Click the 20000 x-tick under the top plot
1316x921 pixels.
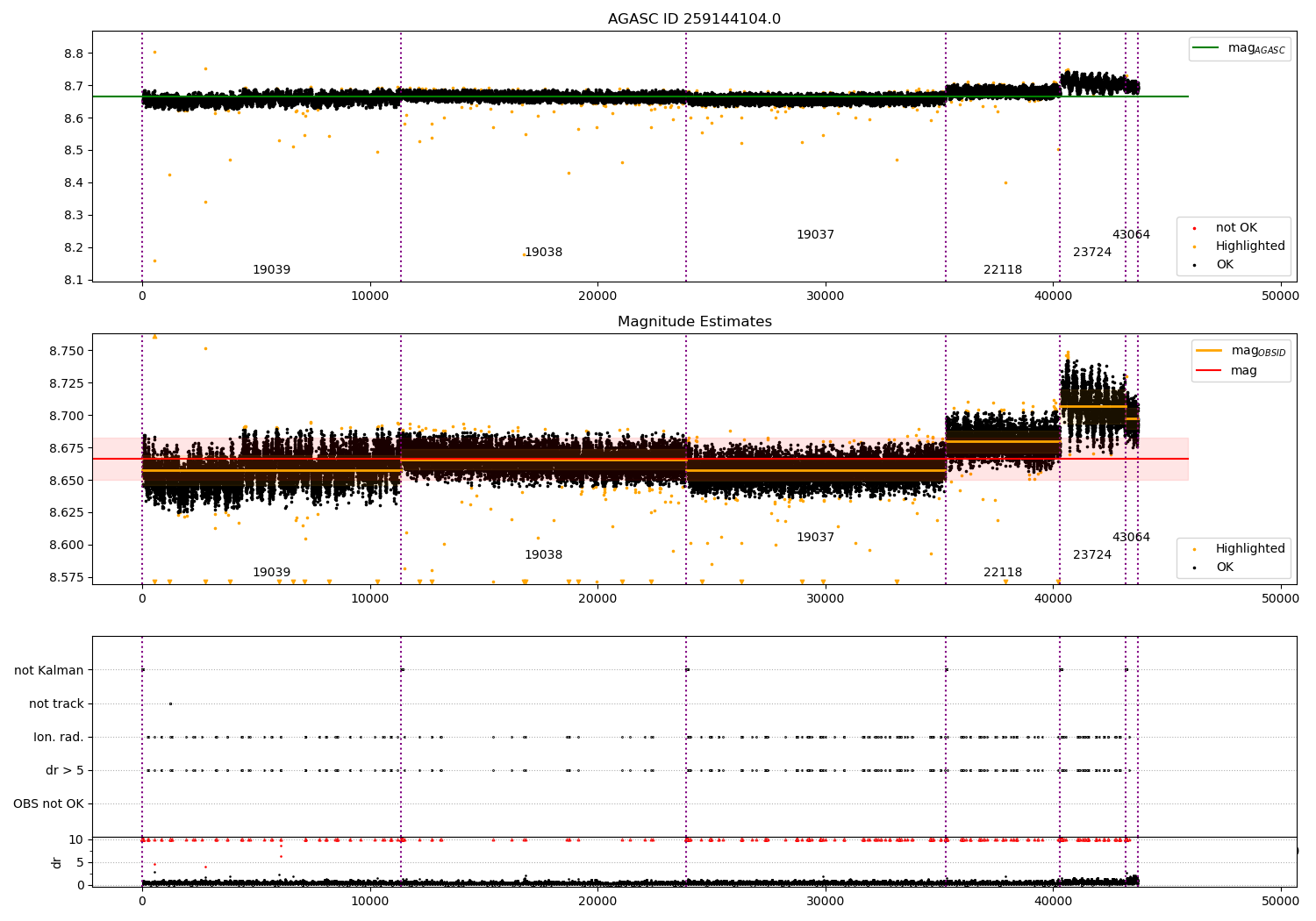(597, 296)
